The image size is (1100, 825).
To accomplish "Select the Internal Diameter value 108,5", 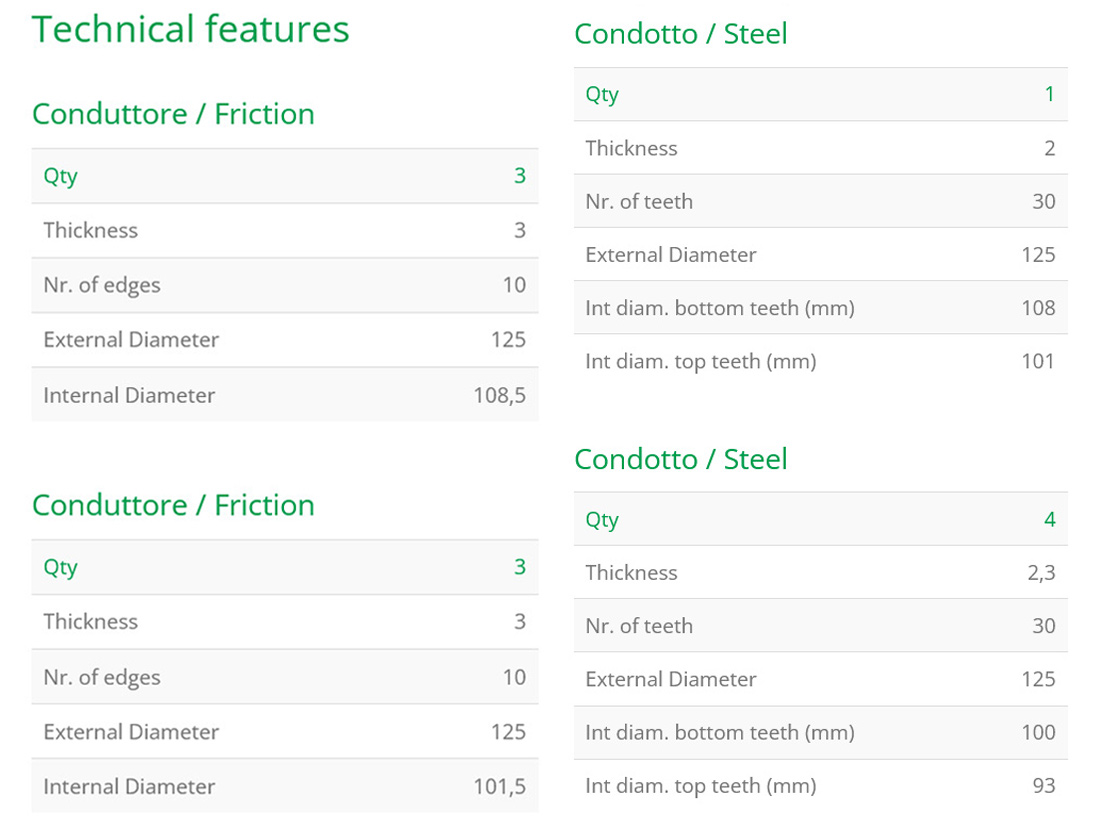I will click(499, 395).
